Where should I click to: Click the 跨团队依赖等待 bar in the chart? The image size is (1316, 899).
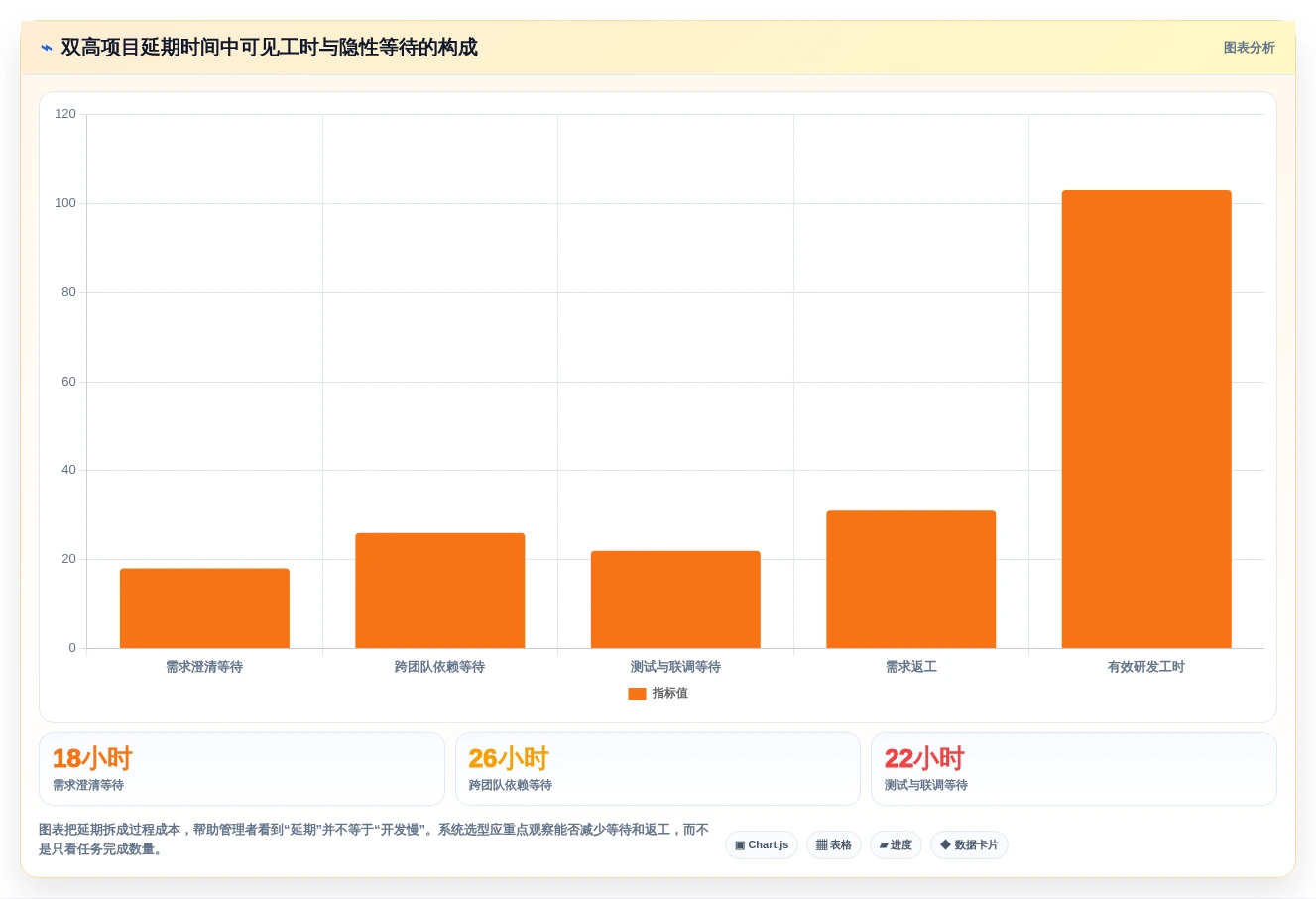pyautogui.click(x=440, y=591)
